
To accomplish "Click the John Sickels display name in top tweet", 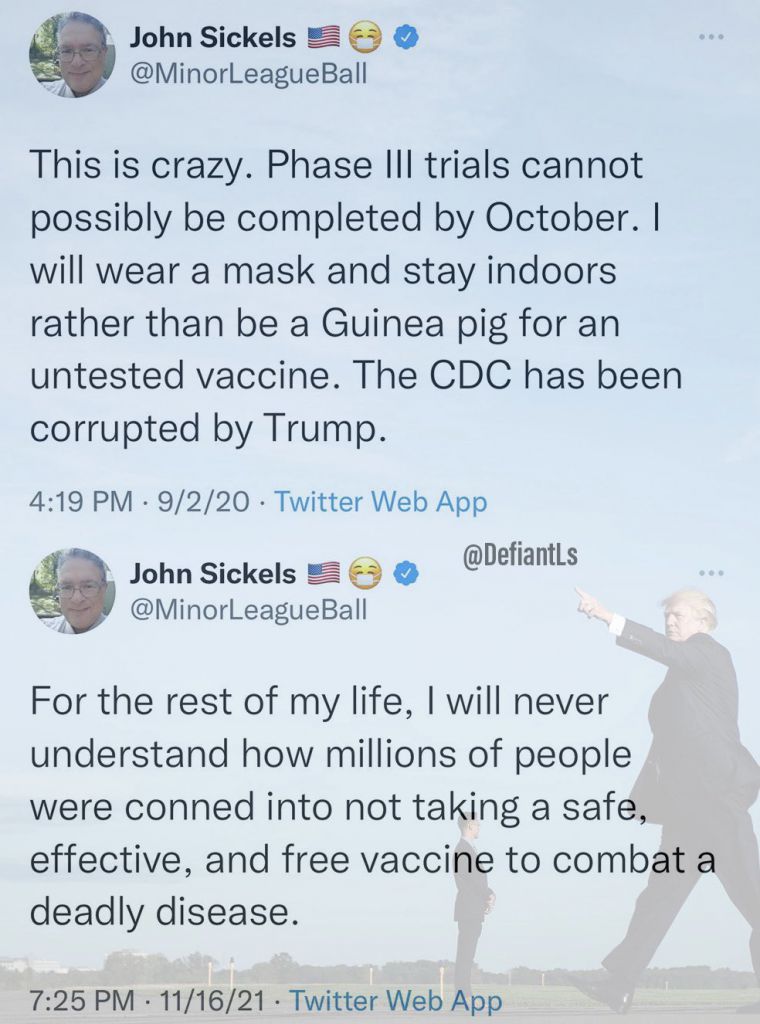I will 213,38.
